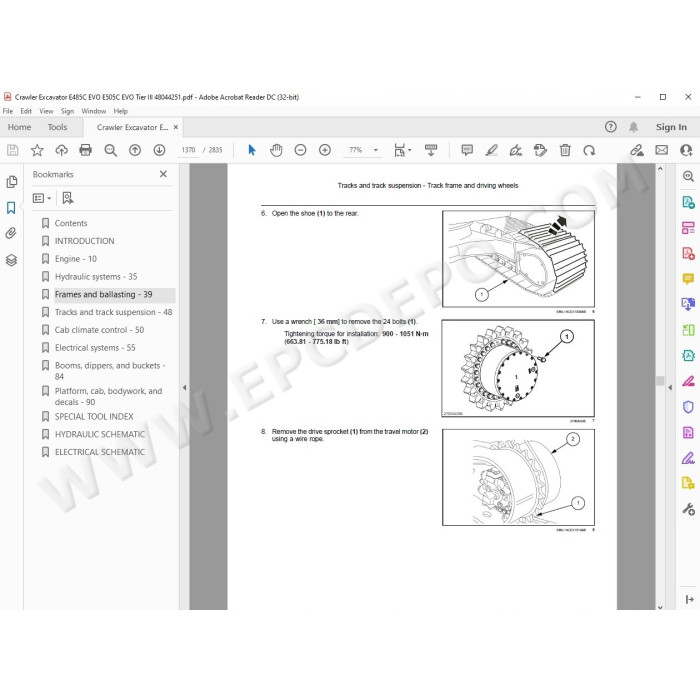Click the Print file icon
The height and width of the screenshot is (700, 700).
coord(86,150)
